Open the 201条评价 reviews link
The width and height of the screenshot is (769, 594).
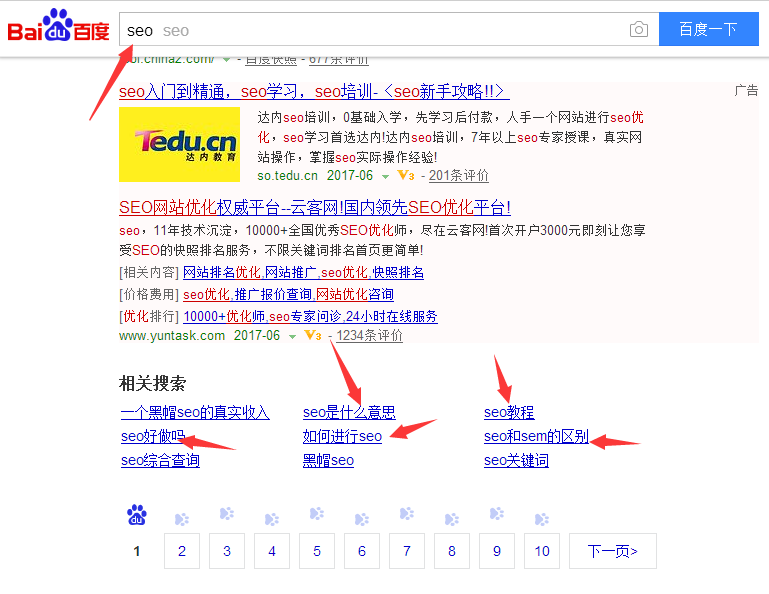pos(458,176)
